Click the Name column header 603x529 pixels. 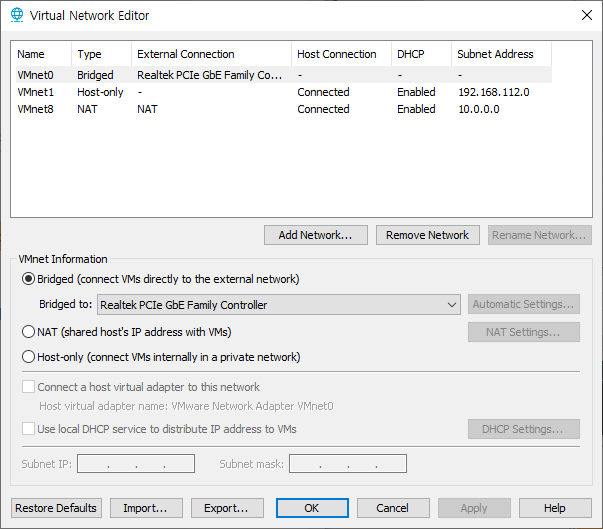(x=43, y=54)
